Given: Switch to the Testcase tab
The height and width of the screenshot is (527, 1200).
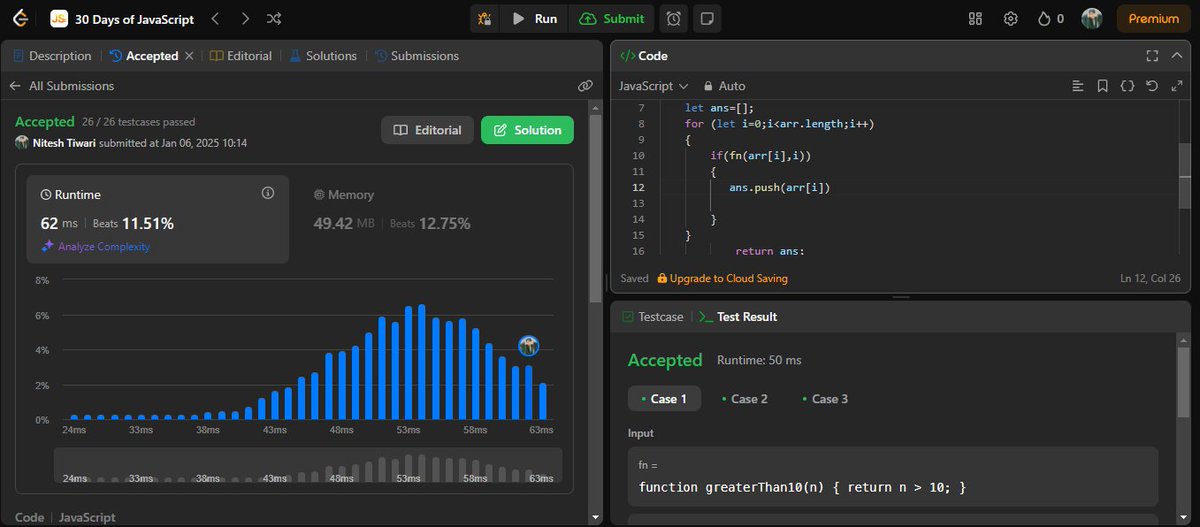Looking at the screenshot, I should 652,316.
